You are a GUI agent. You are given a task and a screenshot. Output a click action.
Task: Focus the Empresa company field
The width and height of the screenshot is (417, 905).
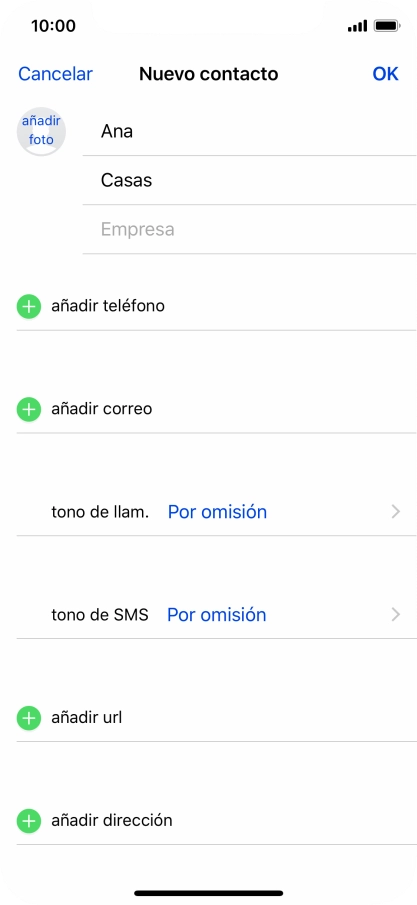click(250, 229)
